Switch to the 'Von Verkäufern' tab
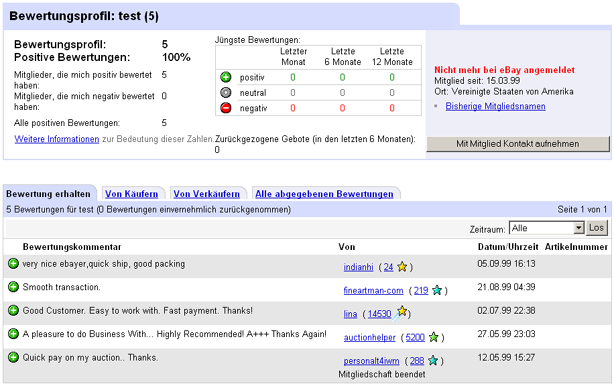 click(x=207, y=194)
